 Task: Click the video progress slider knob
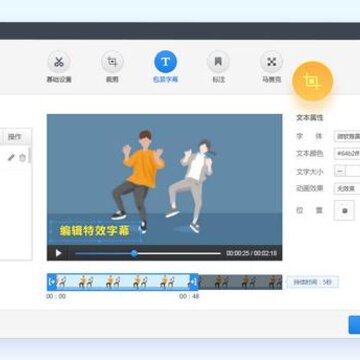click(134, 253)
